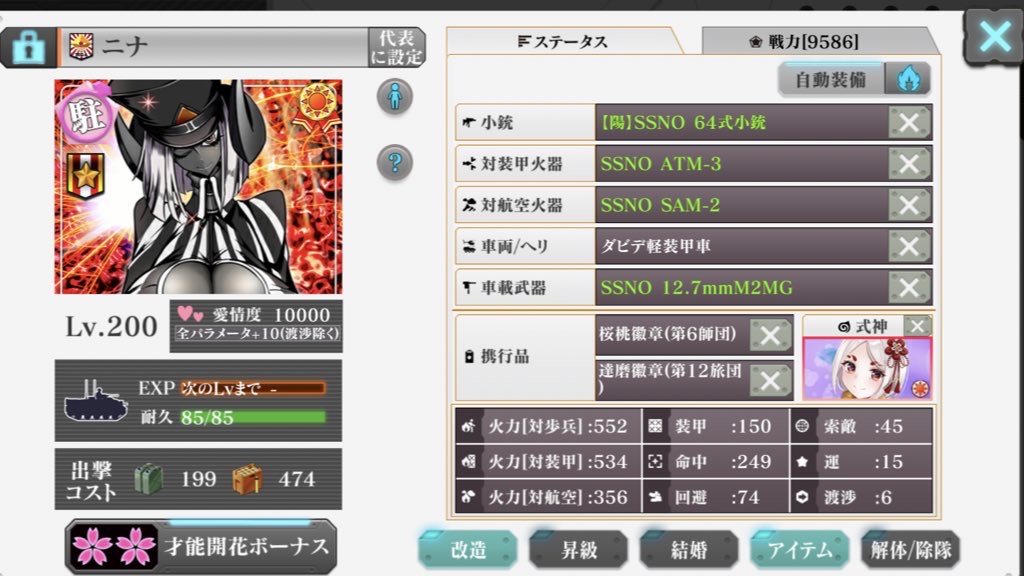Click the 式神 character thumbnail
The height and width of the screenshot is (576, 1024).
[x=867, y=368]
